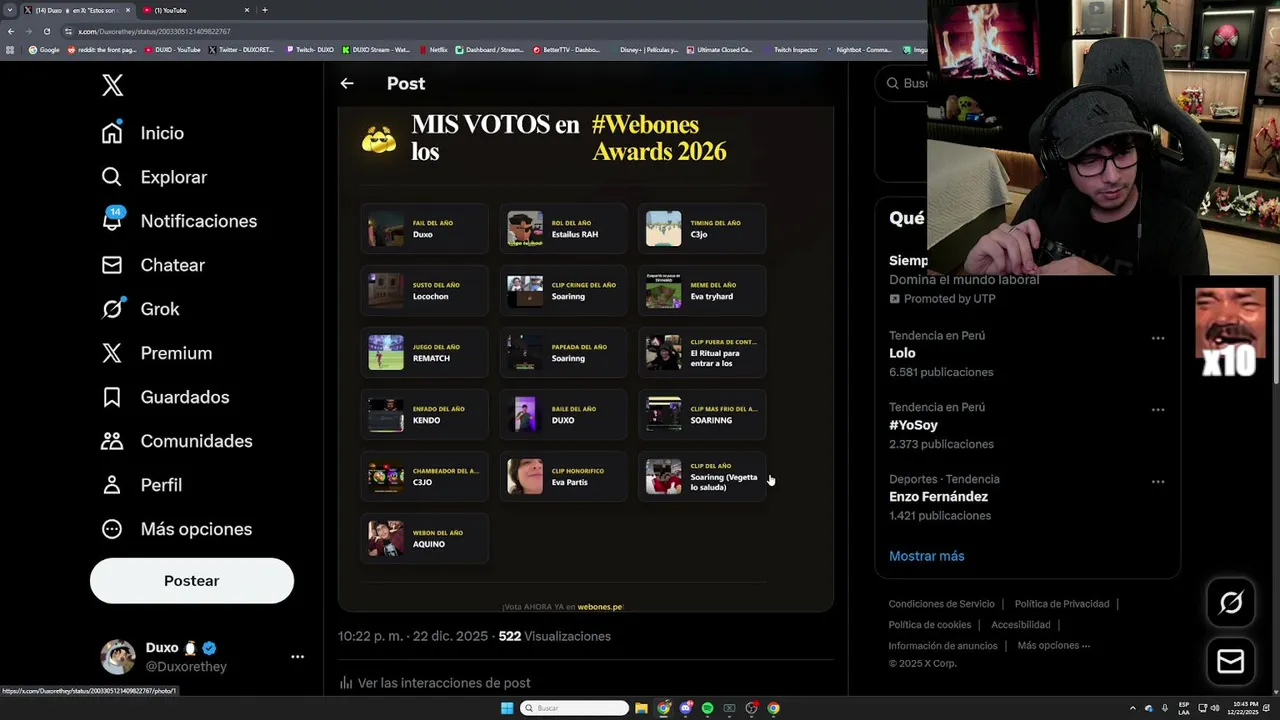Click the address bar URL

(x=155, y=31)
